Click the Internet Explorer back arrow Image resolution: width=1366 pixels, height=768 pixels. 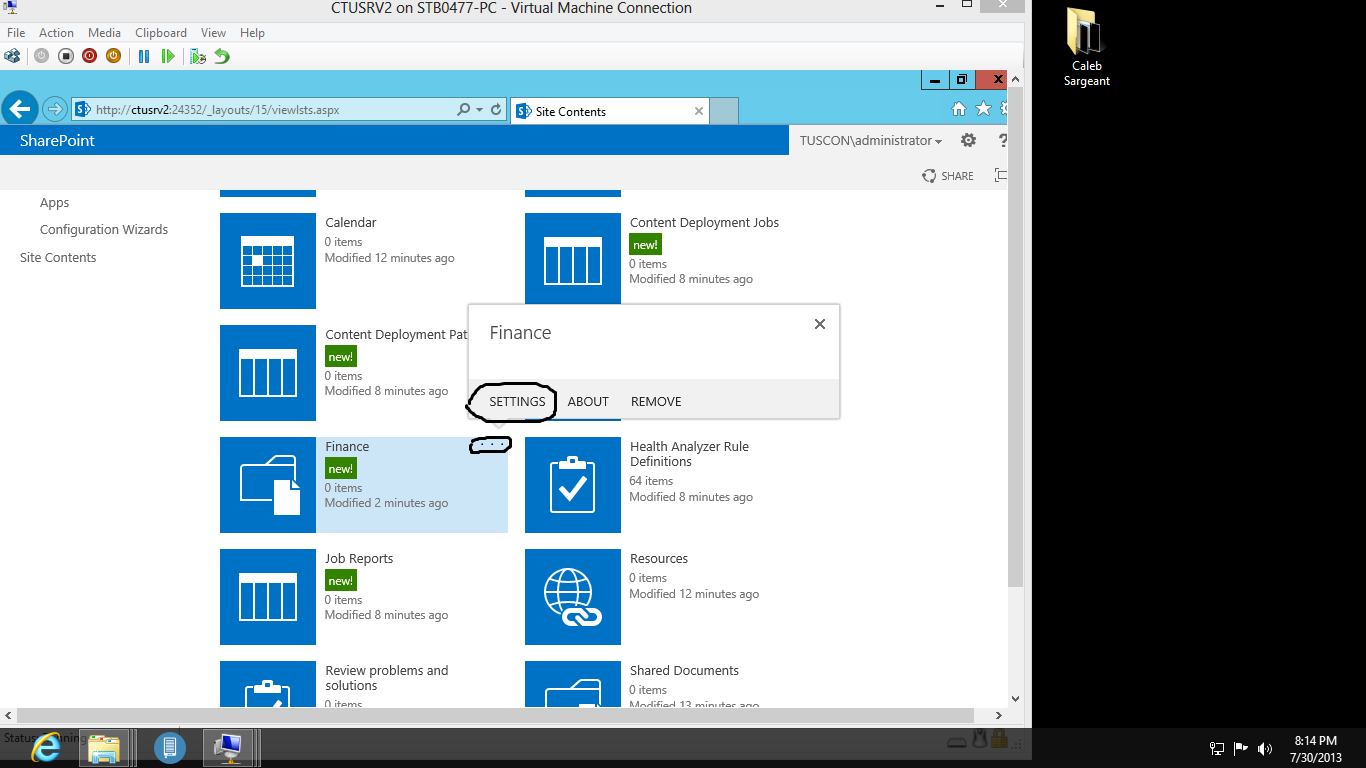pos(20,109)
